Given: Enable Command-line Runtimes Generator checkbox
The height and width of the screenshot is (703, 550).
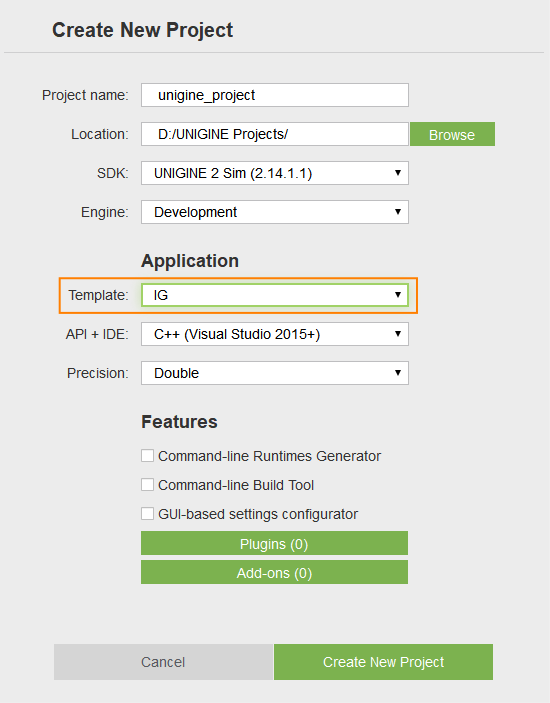Looking at the screenshot, I should coord(147,456).
